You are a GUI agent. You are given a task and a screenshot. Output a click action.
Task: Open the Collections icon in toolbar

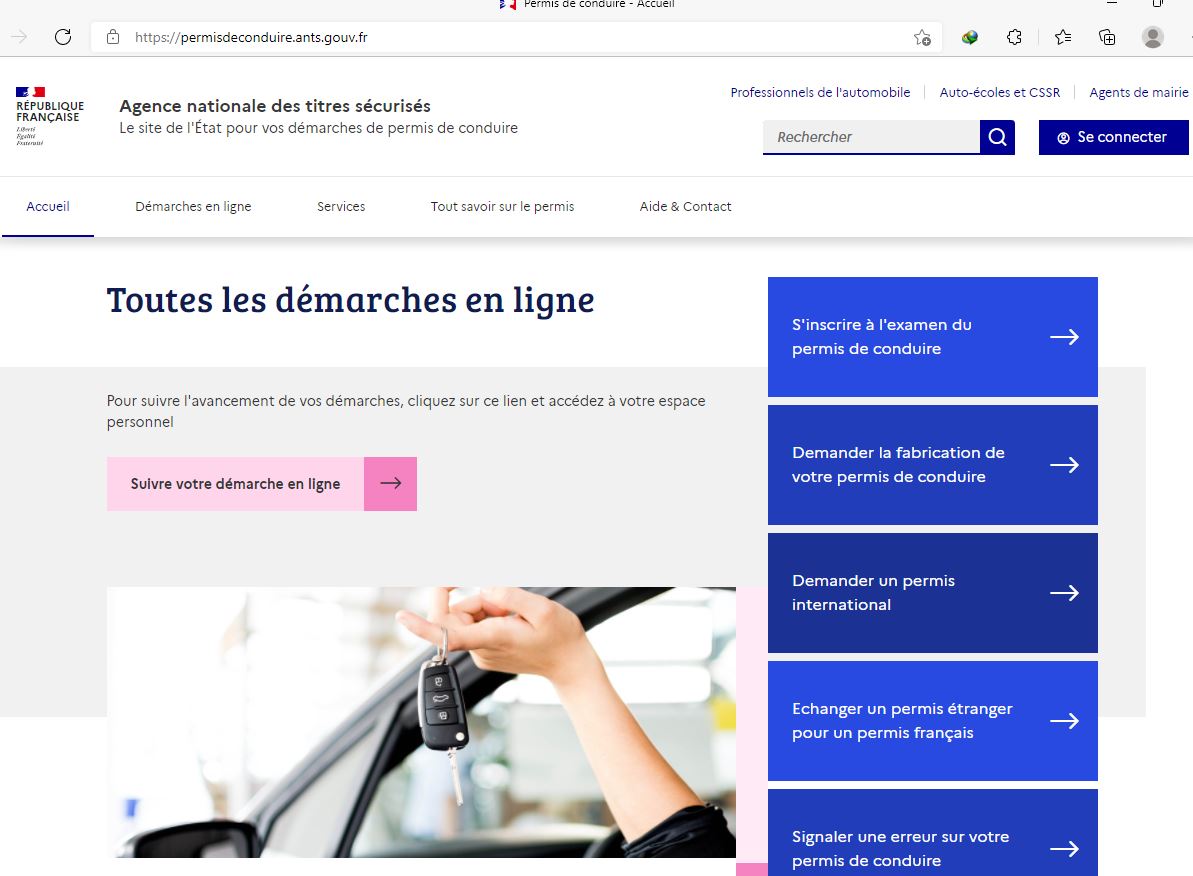(x=1107, y=37)
